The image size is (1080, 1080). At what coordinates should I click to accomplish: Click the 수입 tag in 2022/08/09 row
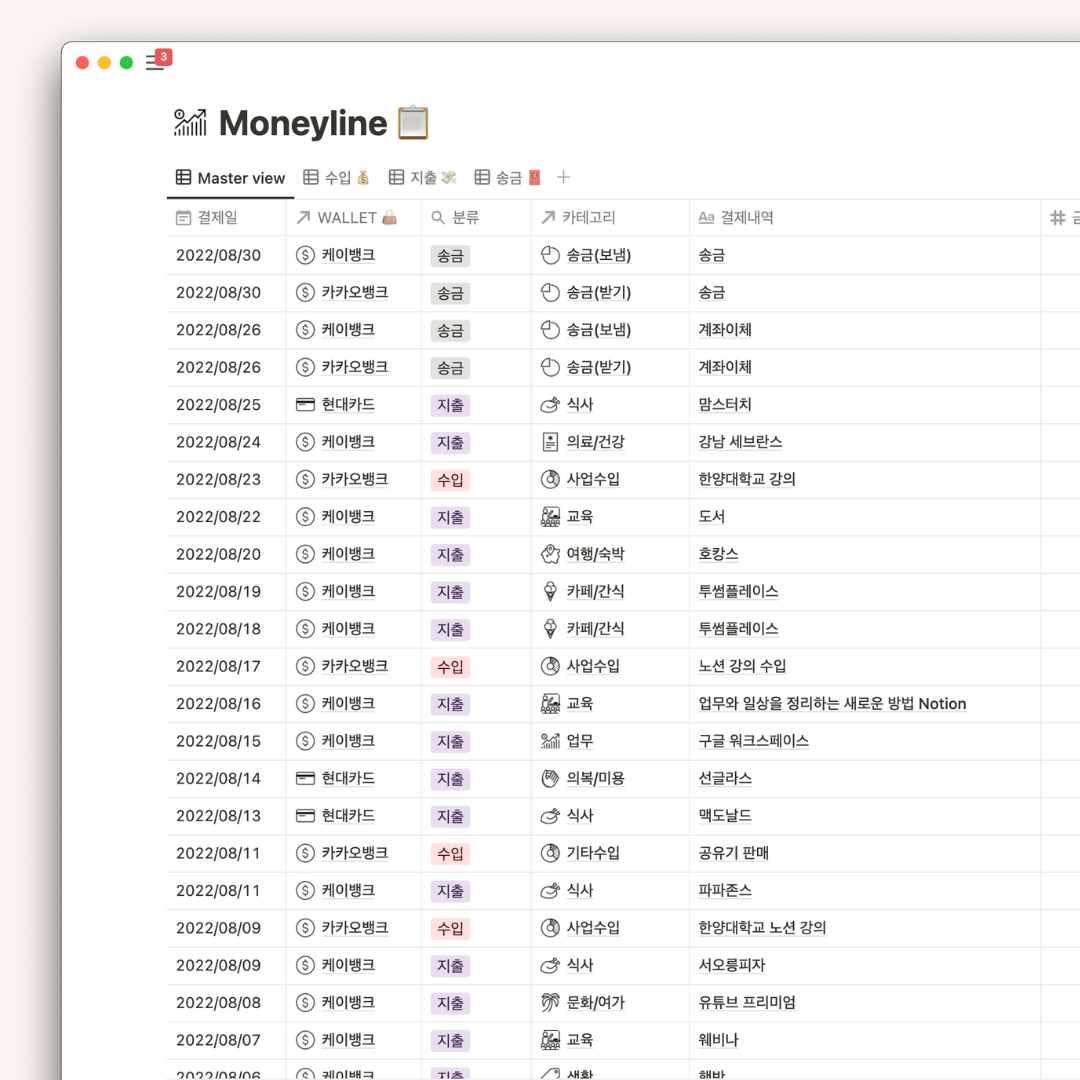[x=450, y=928]
